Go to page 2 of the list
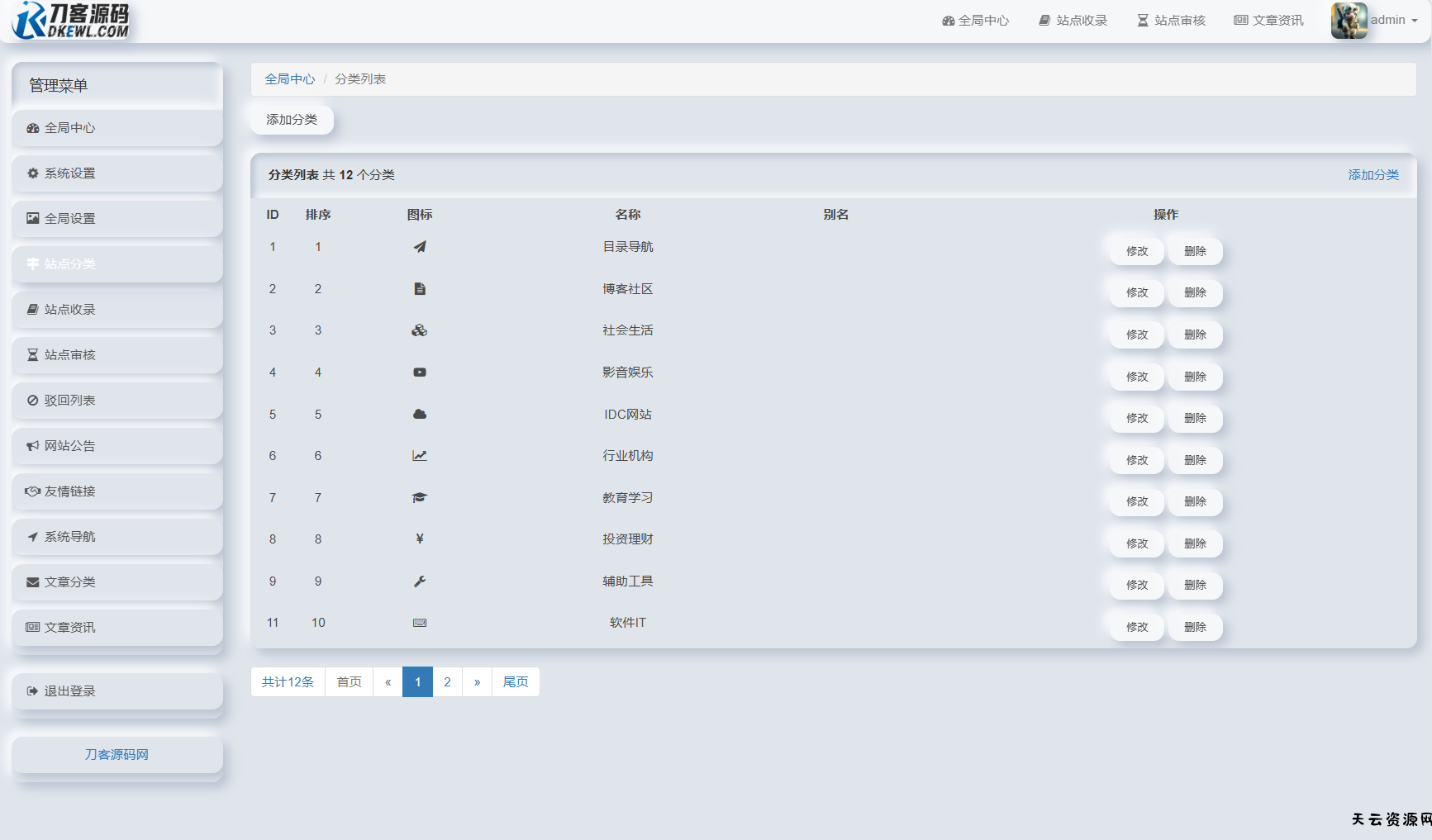This screenshot has width=1432, height=840. [x=447, y=682]
